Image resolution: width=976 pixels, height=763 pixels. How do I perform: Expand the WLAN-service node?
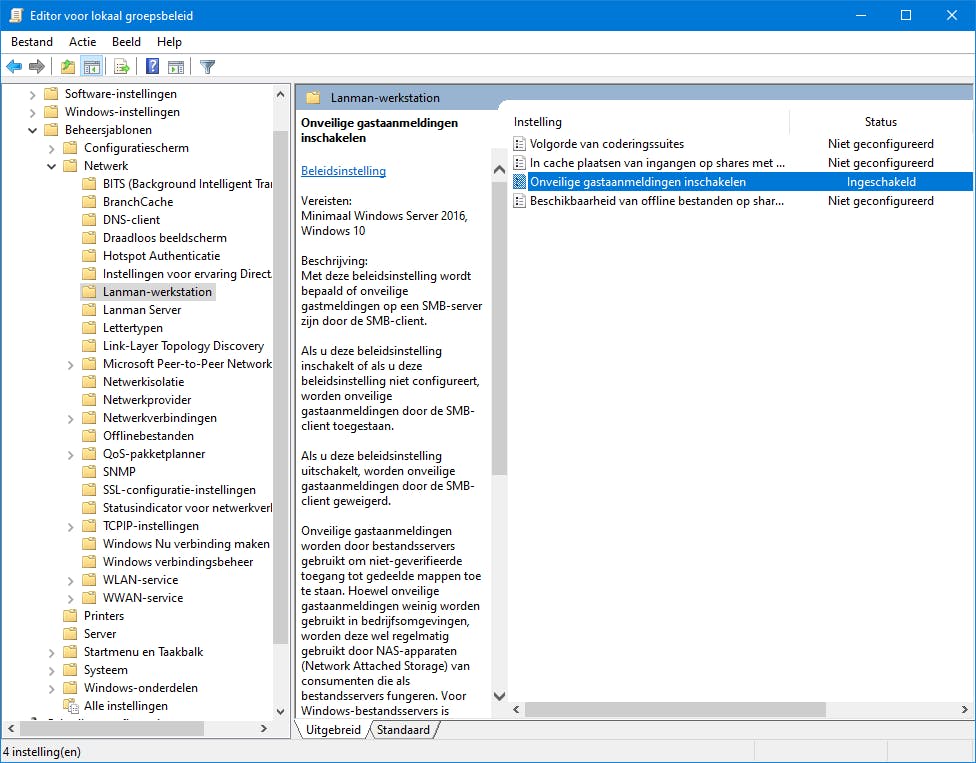pyautogui.click(x=70, y=581)
